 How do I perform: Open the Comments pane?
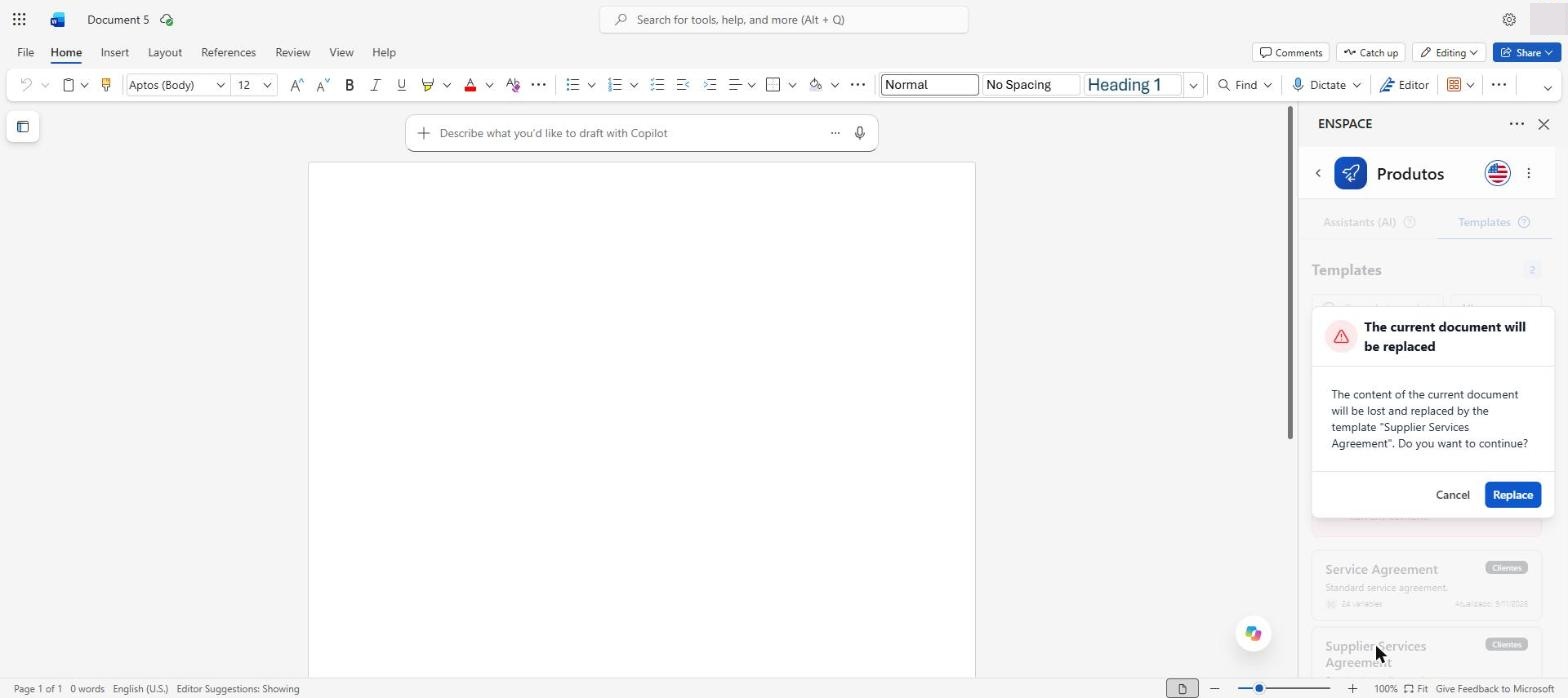coord(1291,52)
